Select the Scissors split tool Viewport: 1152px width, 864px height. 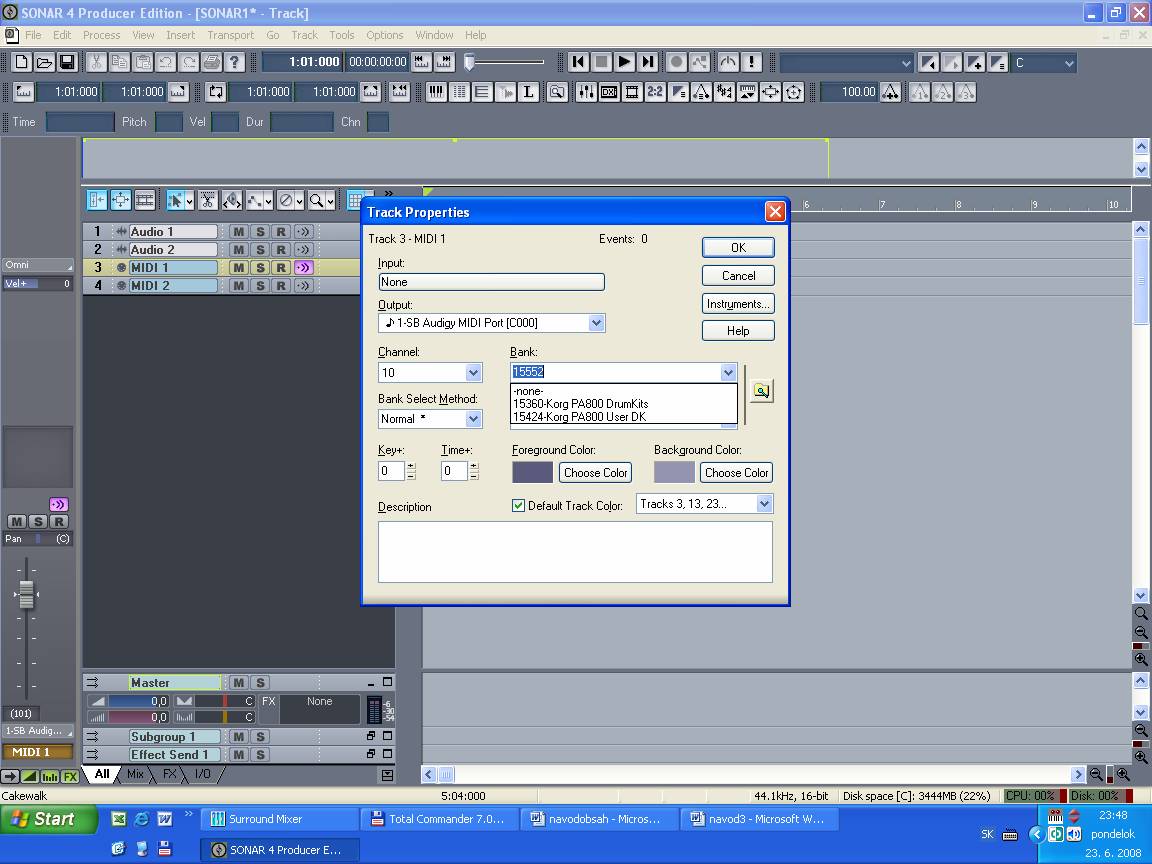click(208, 200)
